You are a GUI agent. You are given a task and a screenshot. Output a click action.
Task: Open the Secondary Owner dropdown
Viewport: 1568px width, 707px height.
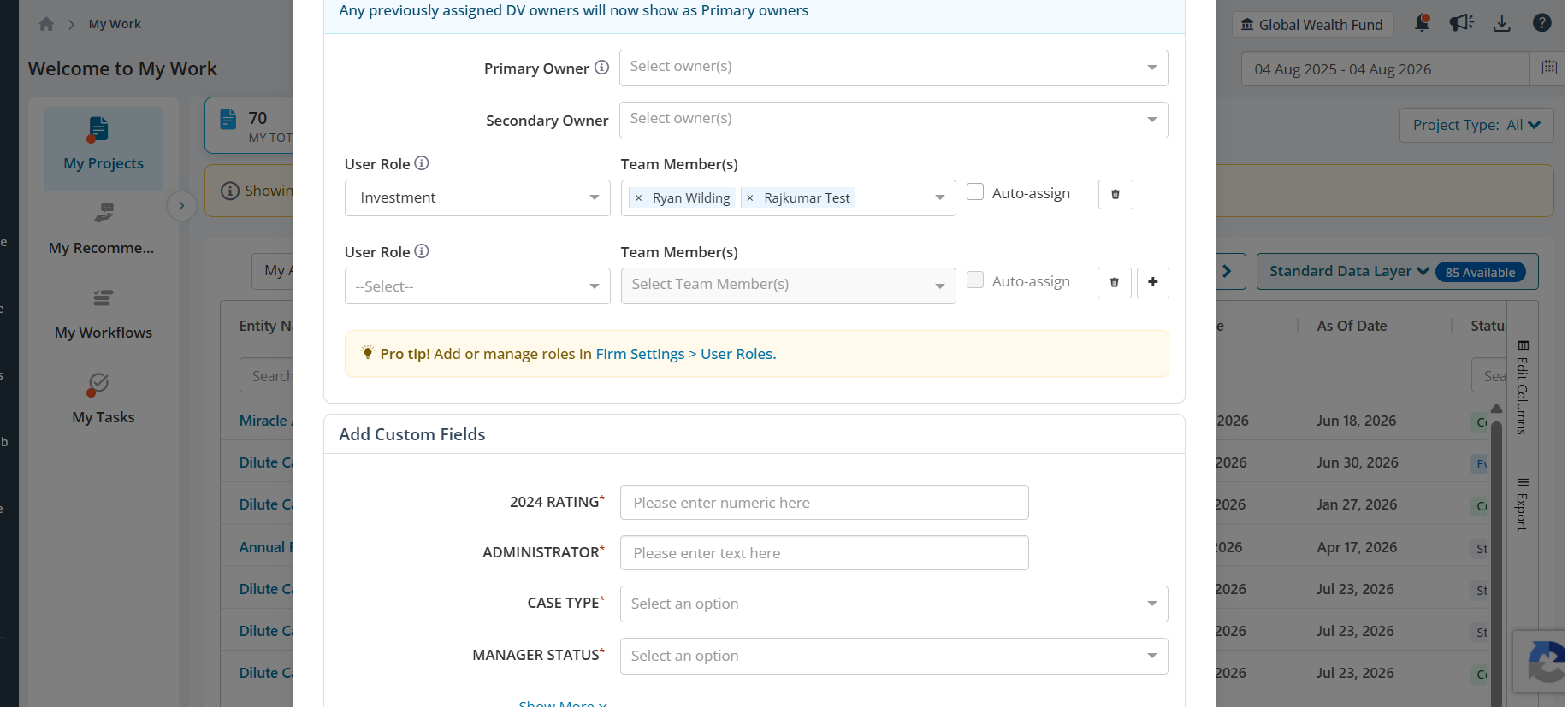[x=894, y=120]
